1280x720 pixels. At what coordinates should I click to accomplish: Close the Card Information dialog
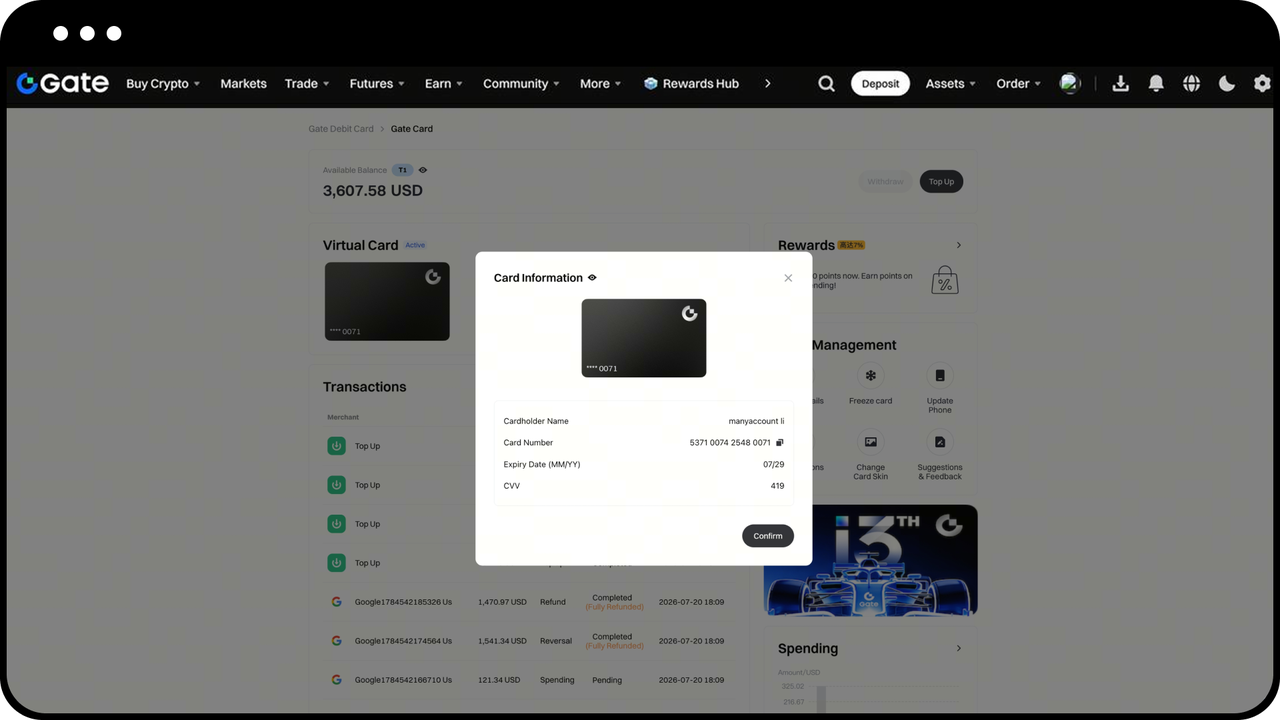click(x=788, y=278)
